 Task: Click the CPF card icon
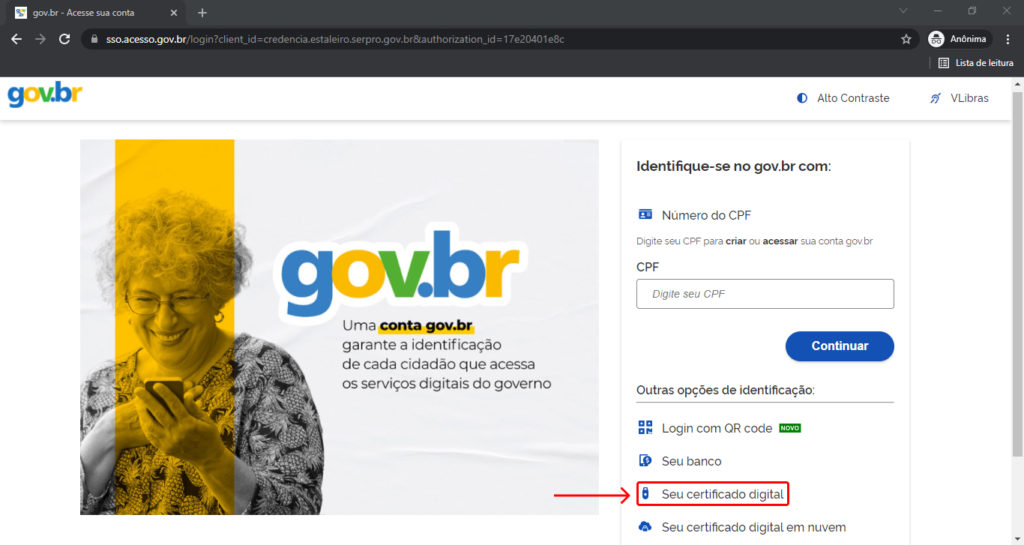(x=645, y=214)
